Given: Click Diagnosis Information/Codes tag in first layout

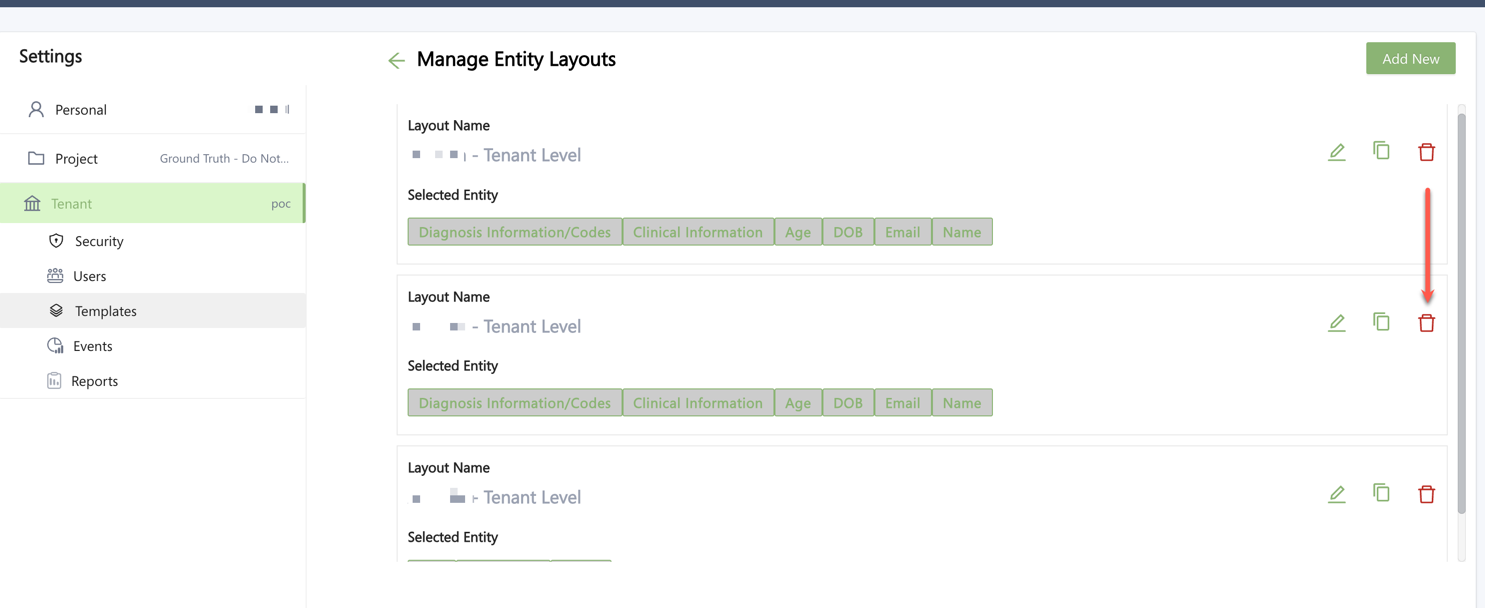Looking at the screenshot, I should coord(514,232).
